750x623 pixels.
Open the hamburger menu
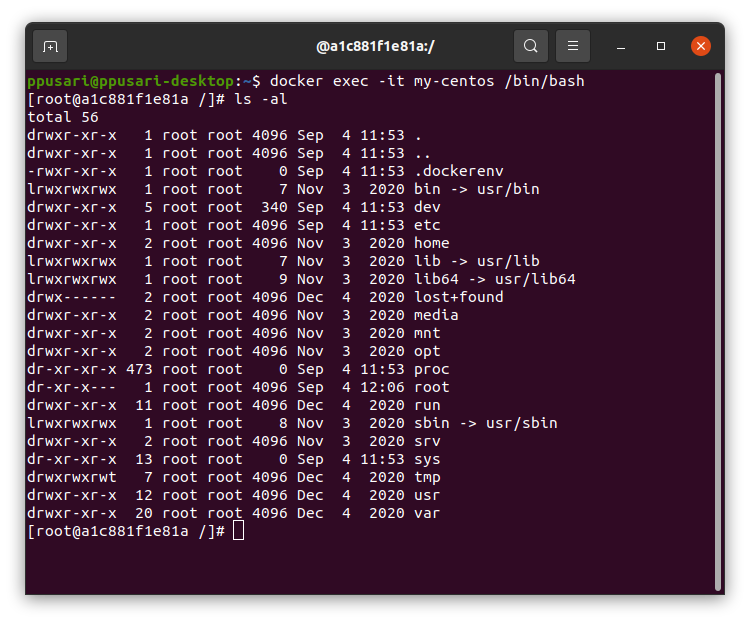(573, 46)
